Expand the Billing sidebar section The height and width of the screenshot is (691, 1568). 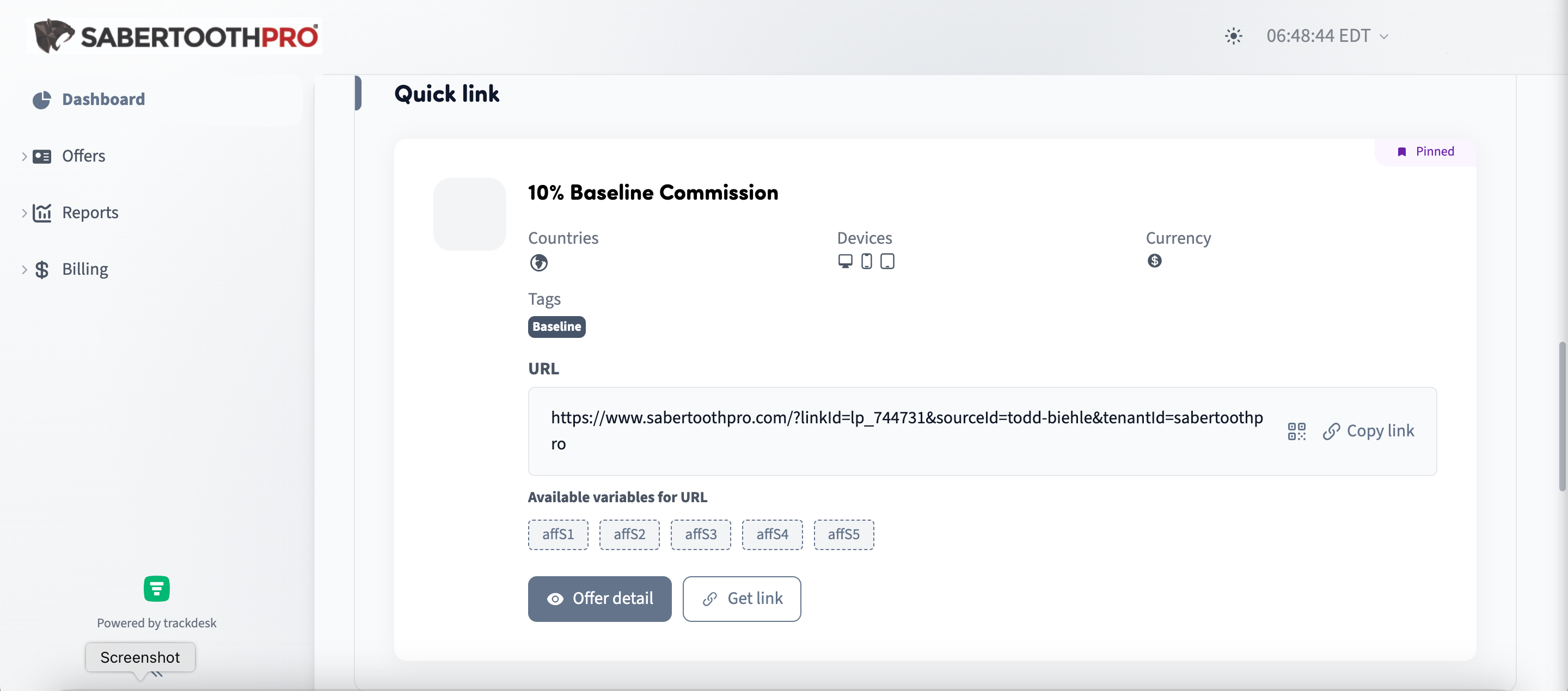(24, 269)
